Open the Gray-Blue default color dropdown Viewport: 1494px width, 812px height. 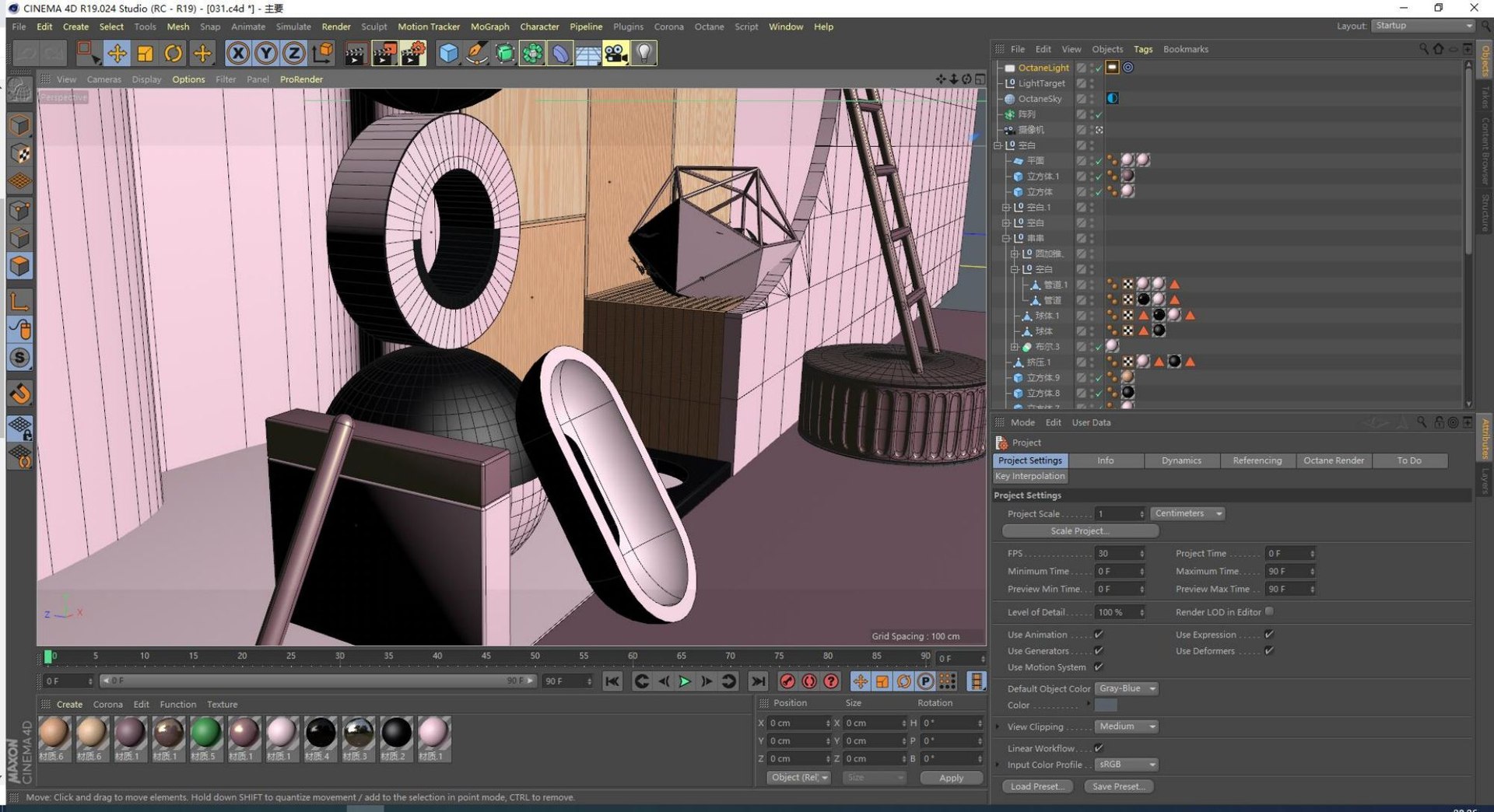[1126, 689]
